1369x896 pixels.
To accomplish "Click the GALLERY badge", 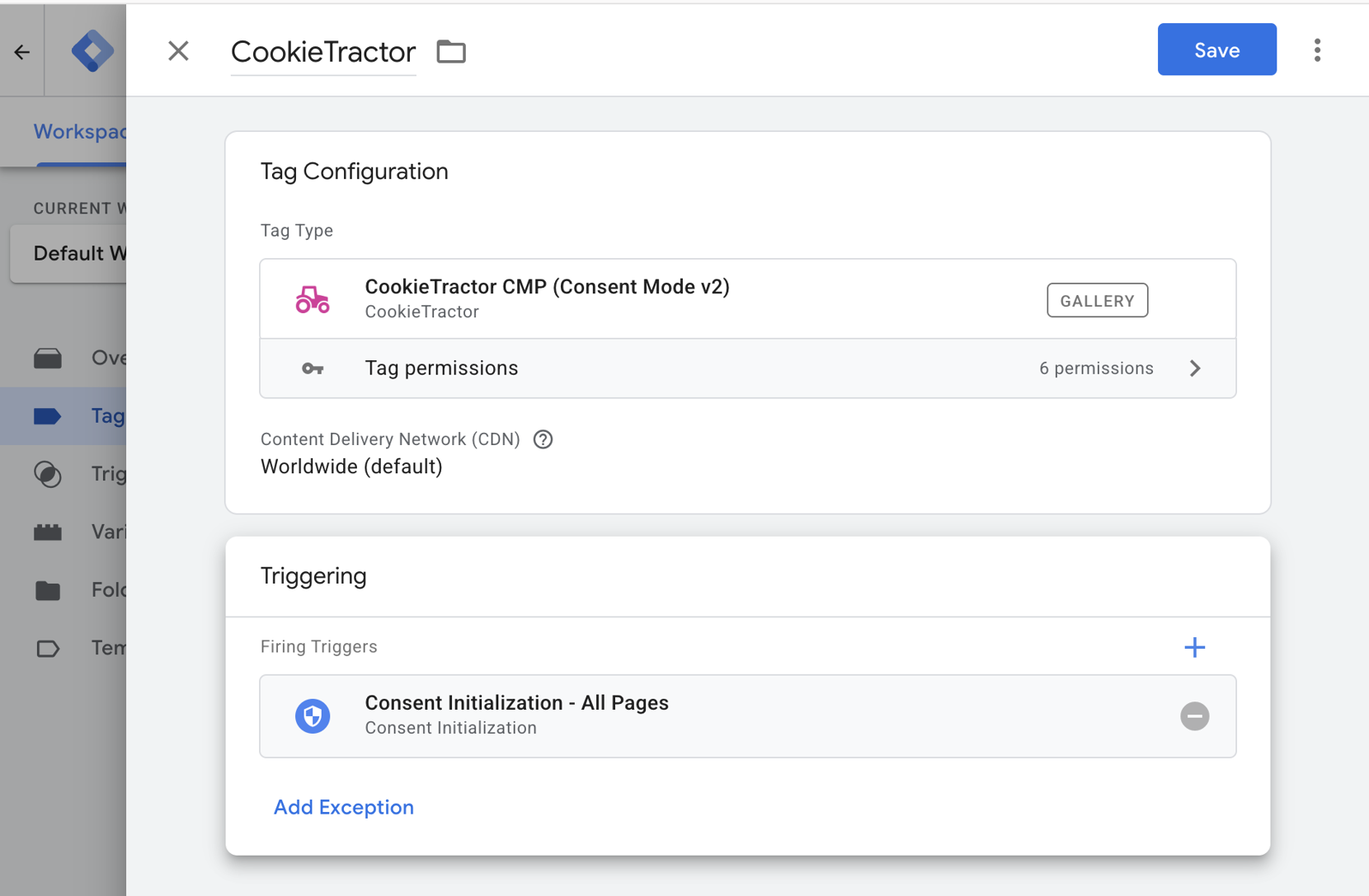I will pos(1097,301).
